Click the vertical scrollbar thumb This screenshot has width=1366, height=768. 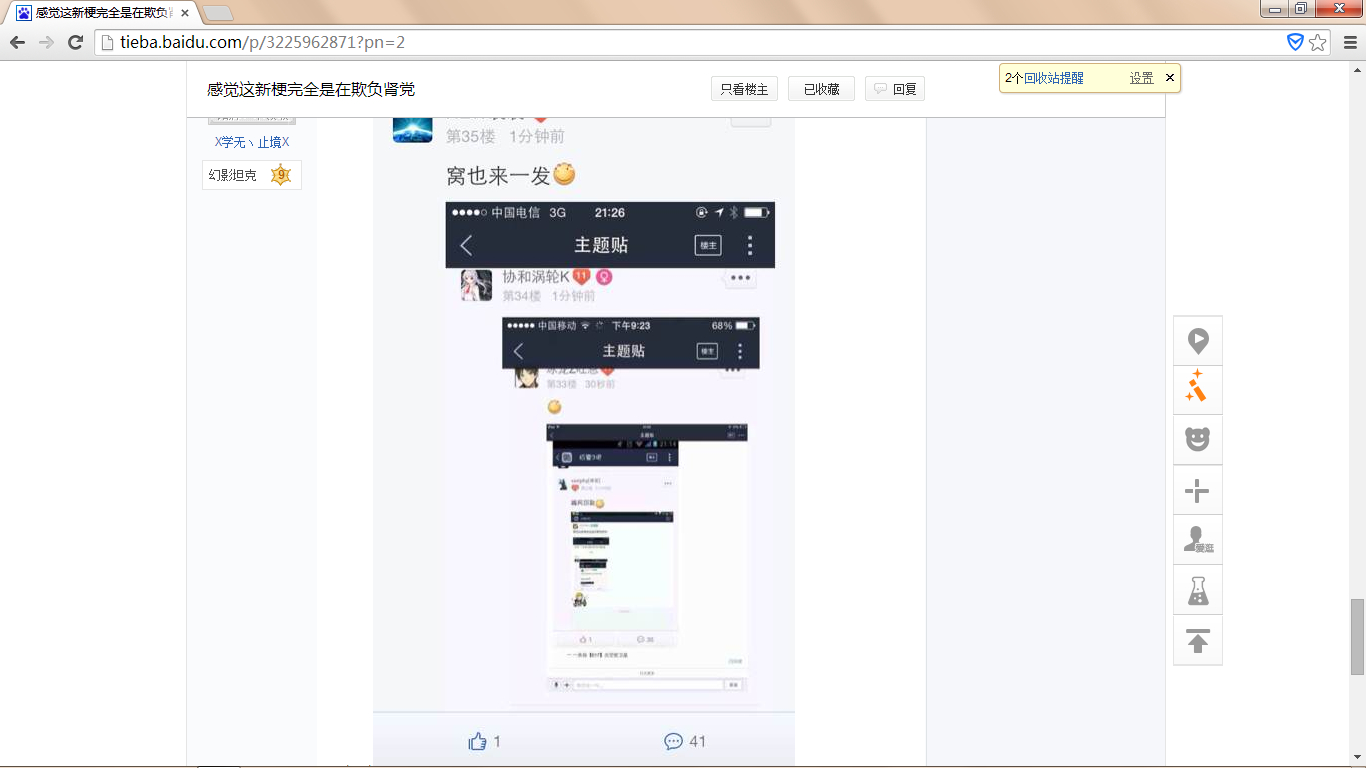pyautogui.click(x=1357, y=637)
